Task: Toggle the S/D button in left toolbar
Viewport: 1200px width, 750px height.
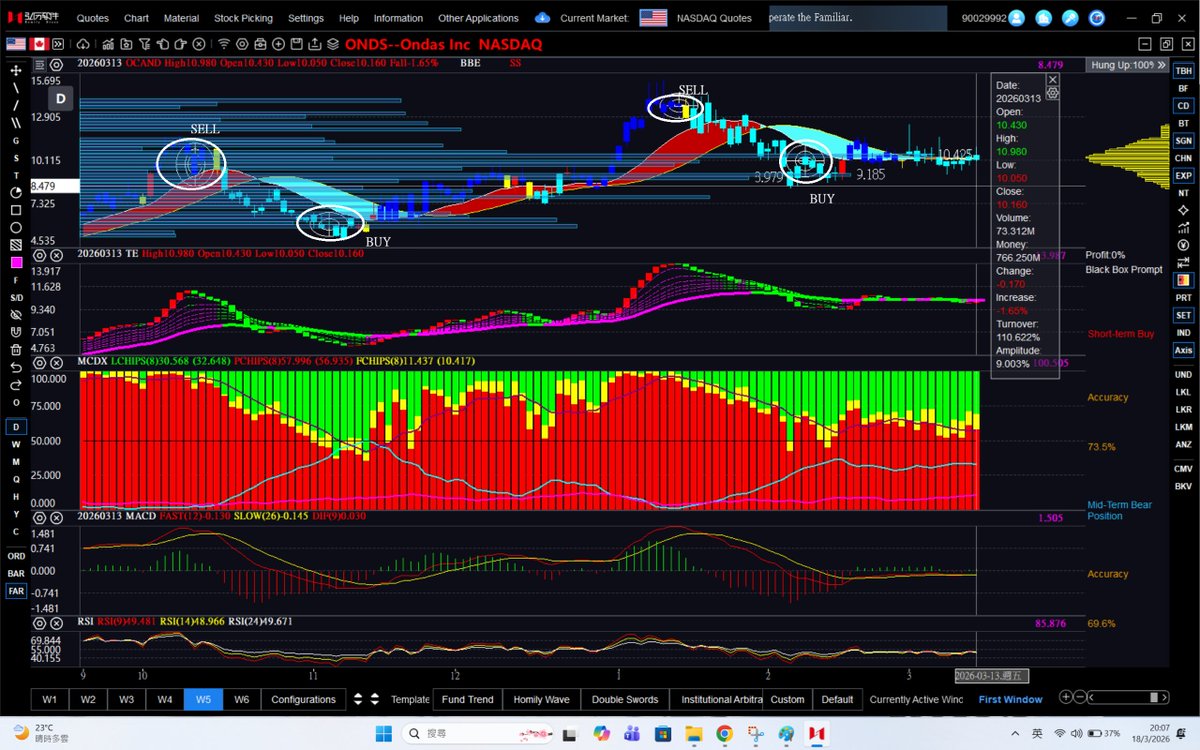Action: (16, 298)
